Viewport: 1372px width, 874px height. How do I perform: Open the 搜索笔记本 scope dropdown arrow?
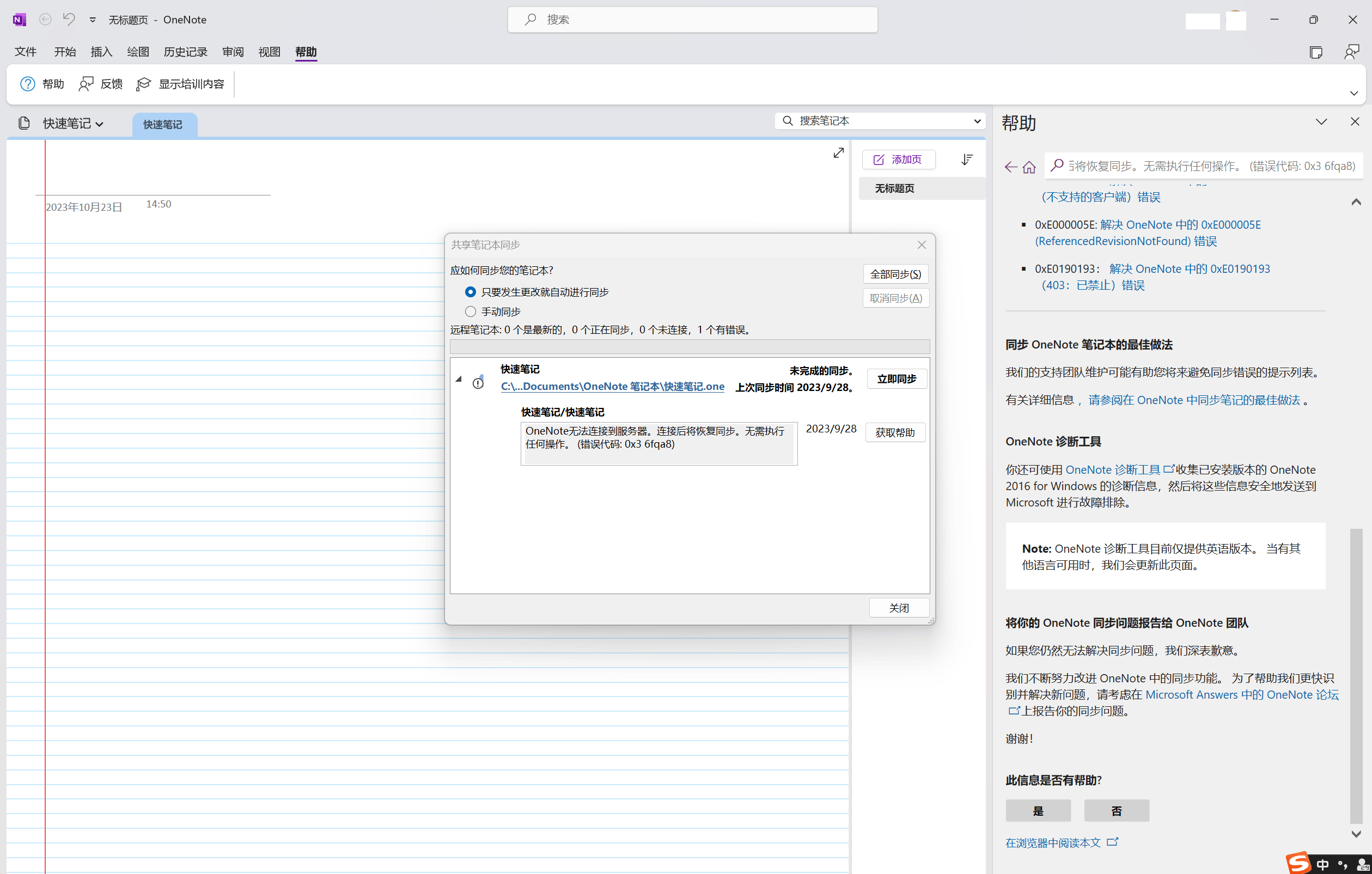click(x=977, y=121)
